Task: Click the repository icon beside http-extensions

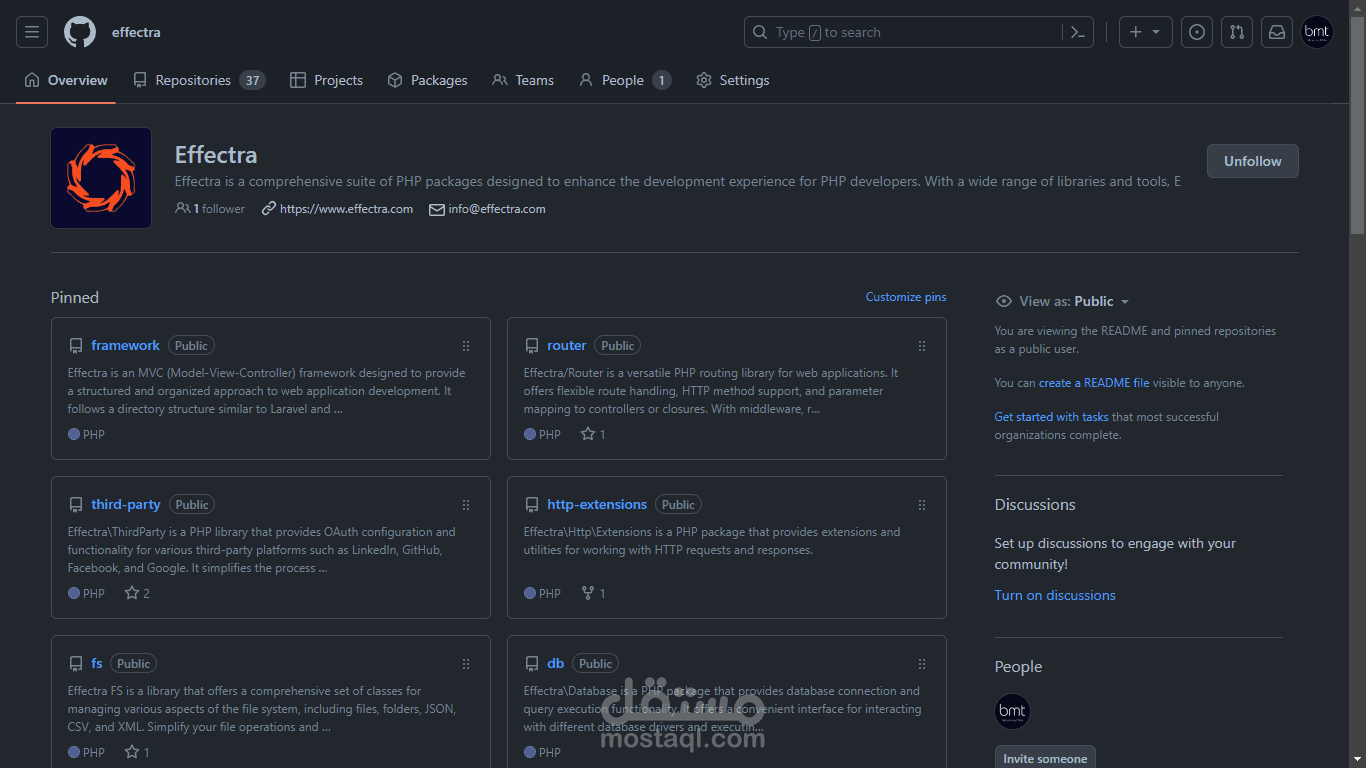Action: click(532, 505)
